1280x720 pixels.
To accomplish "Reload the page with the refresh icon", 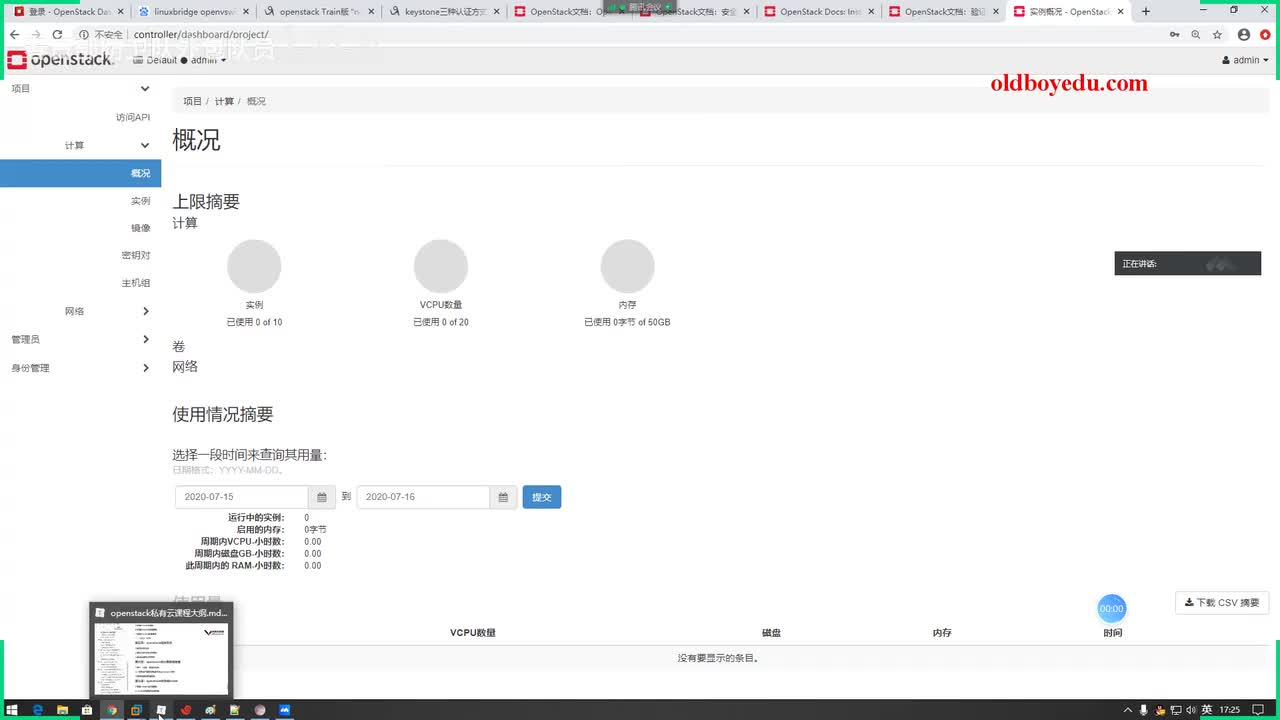I will 57,34.
